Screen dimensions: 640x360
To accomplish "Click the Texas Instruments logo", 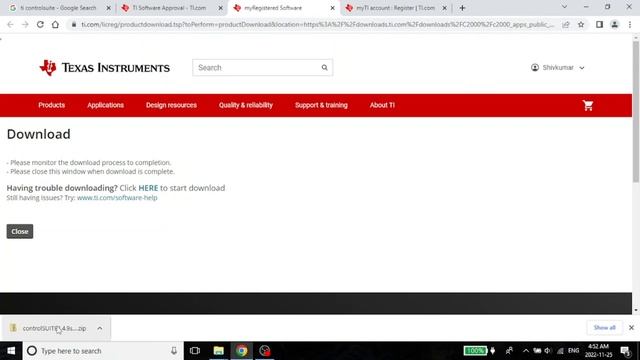I will (104, 68).
